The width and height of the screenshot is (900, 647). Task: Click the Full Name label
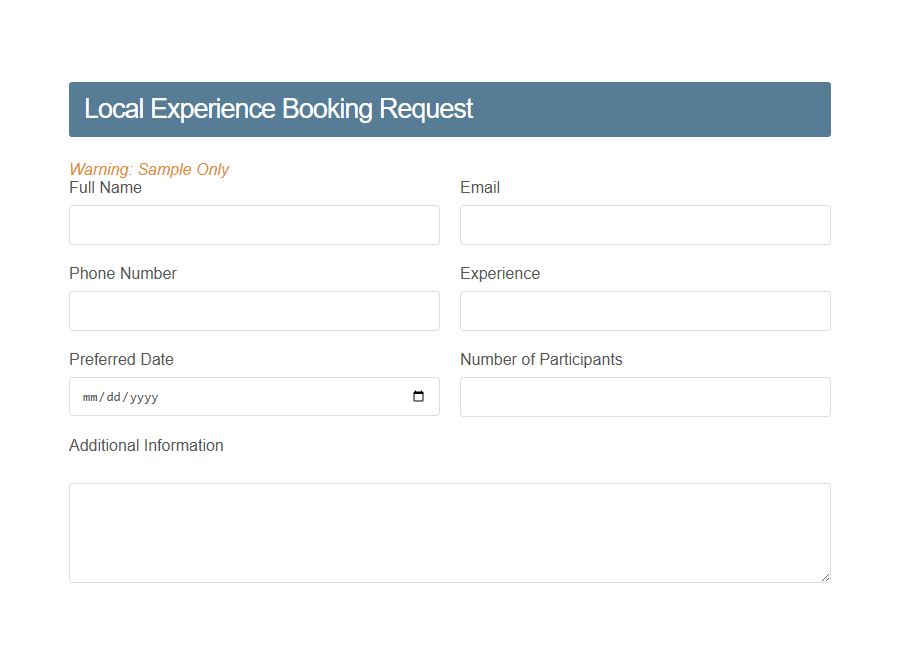coord(105,187)
